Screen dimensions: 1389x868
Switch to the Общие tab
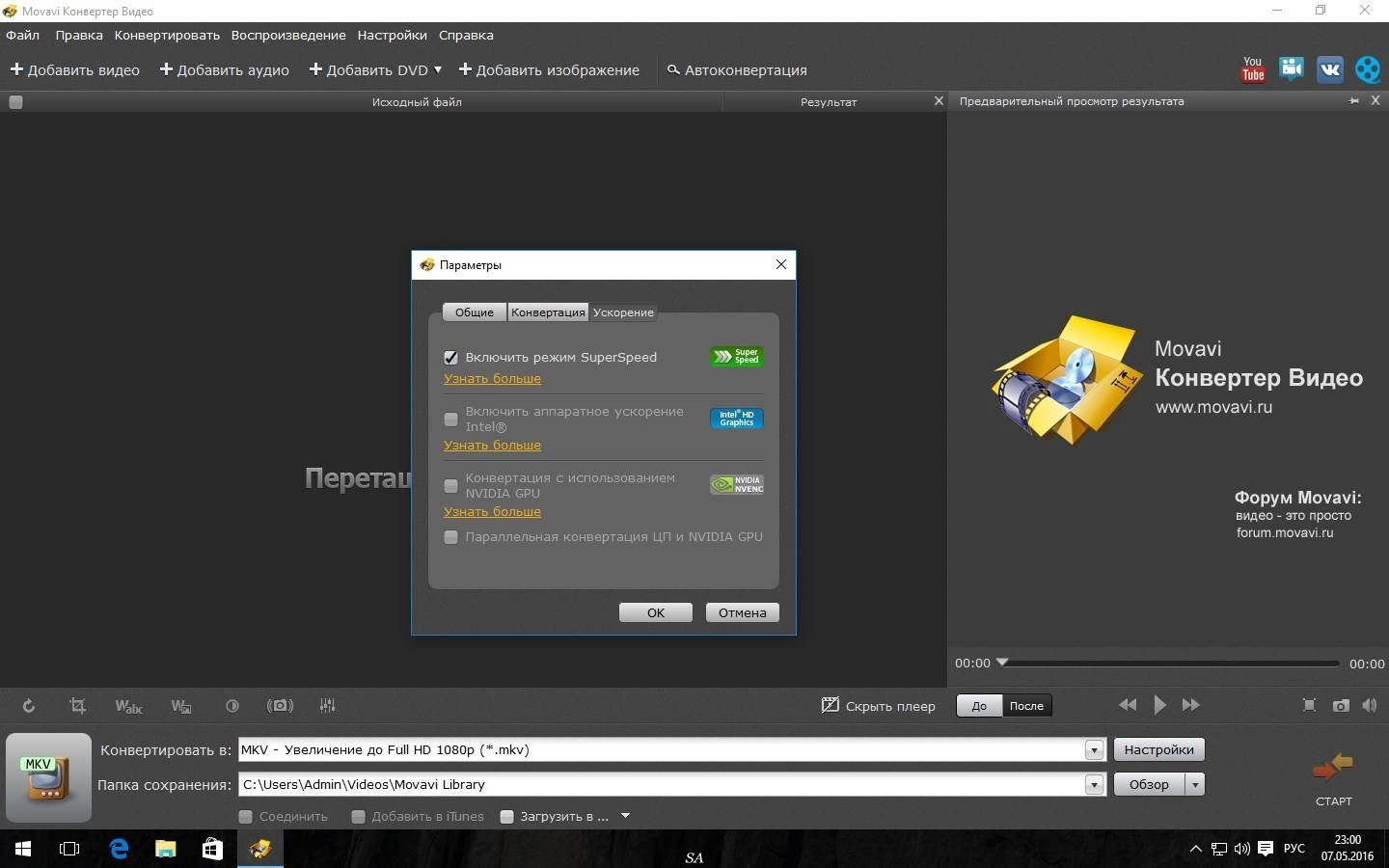475,312
